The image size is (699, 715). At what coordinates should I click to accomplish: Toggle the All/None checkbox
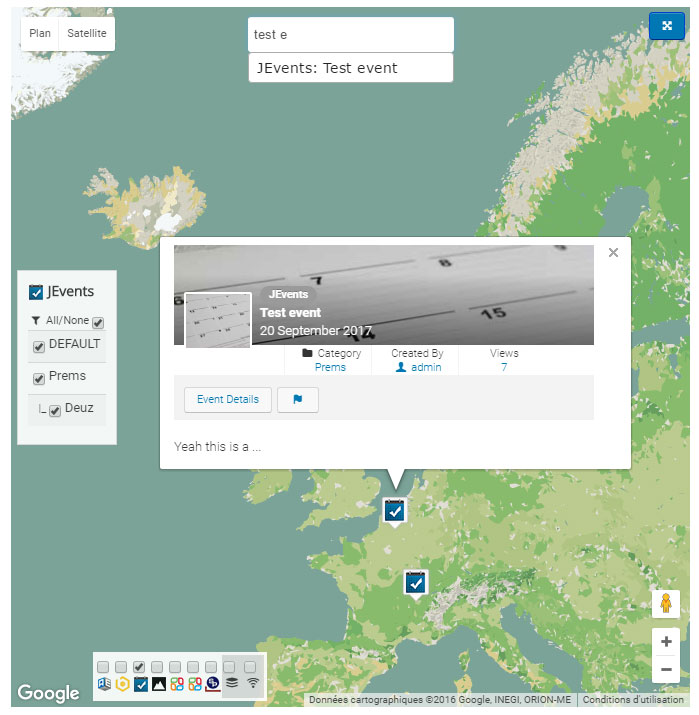[98, 322]
